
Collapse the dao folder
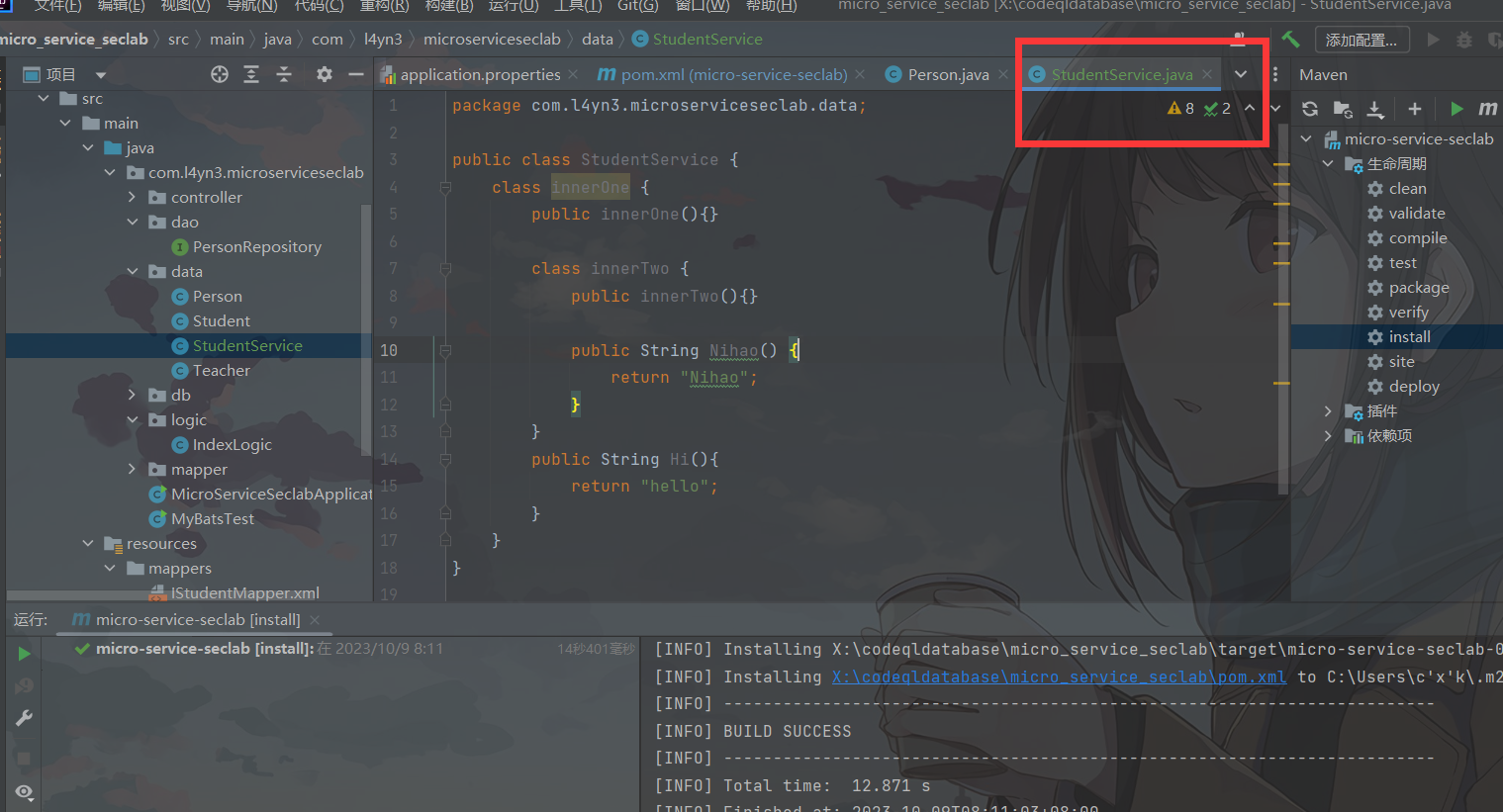133,222
